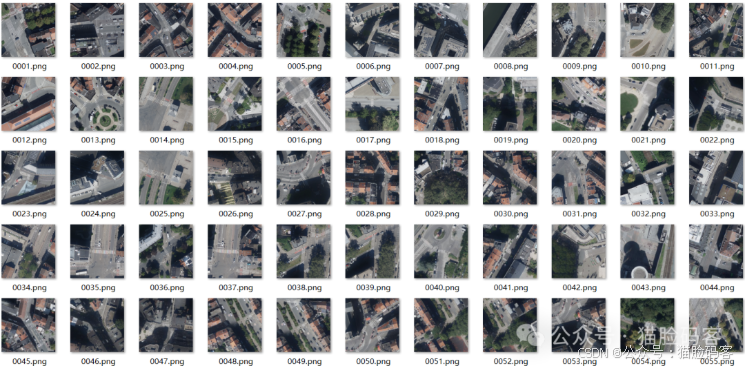Click the file name 0017.png
This screenshot has height=366, width=745.
point(373,140)
